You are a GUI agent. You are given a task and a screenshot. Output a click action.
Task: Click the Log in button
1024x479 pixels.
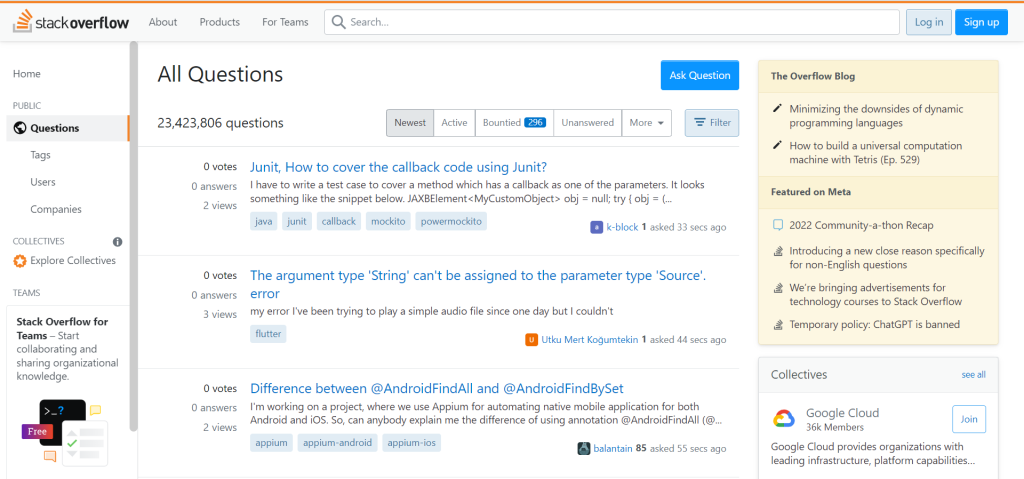tap(929, 22)
